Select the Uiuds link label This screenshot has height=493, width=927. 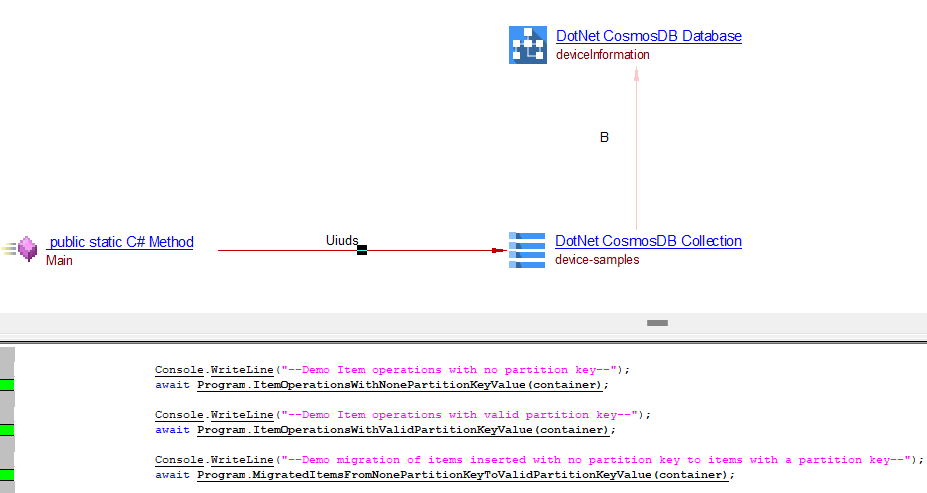(342, 240)
